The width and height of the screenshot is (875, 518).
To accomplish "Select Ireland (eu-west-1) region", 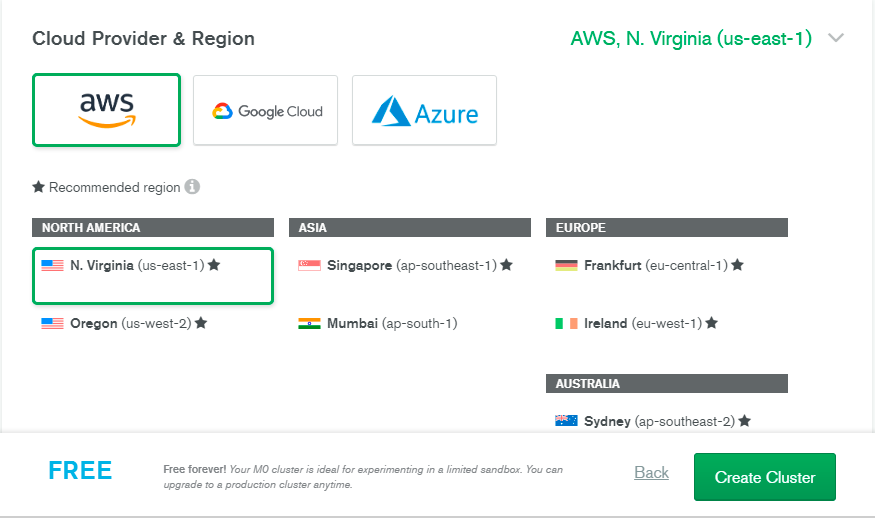I will click(x=667, y=324).
